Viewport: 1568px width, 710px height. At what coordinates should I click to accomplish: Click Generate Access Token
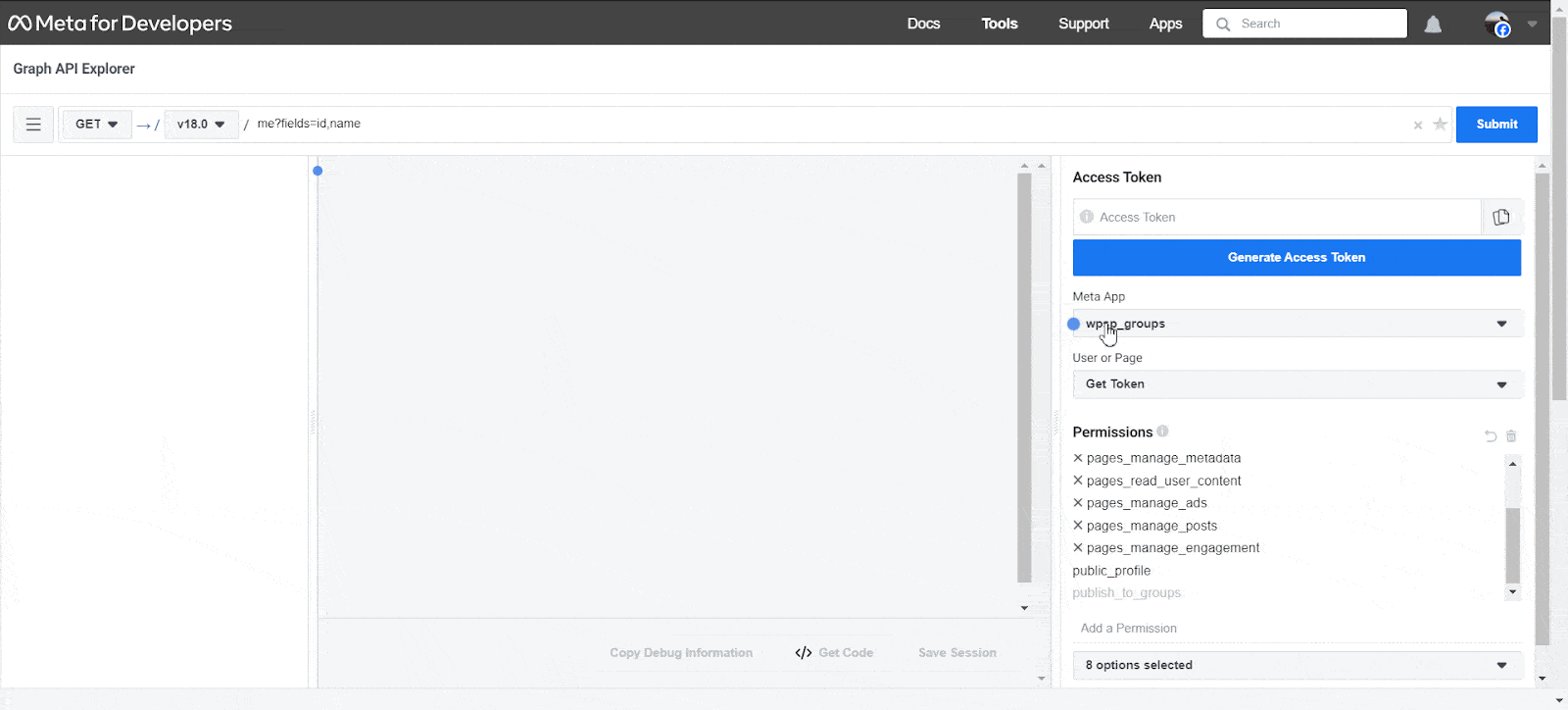(x=1297, y=258)
